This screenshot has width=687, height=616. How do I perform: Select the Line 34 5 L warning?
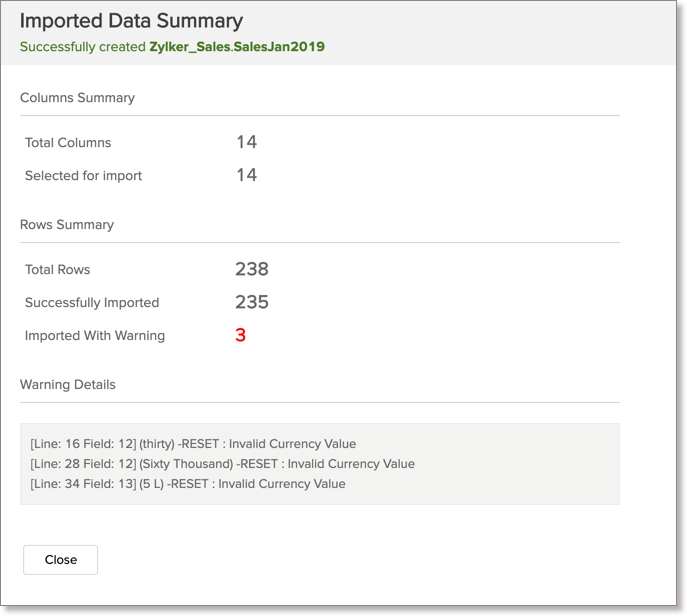coord(188,484)
